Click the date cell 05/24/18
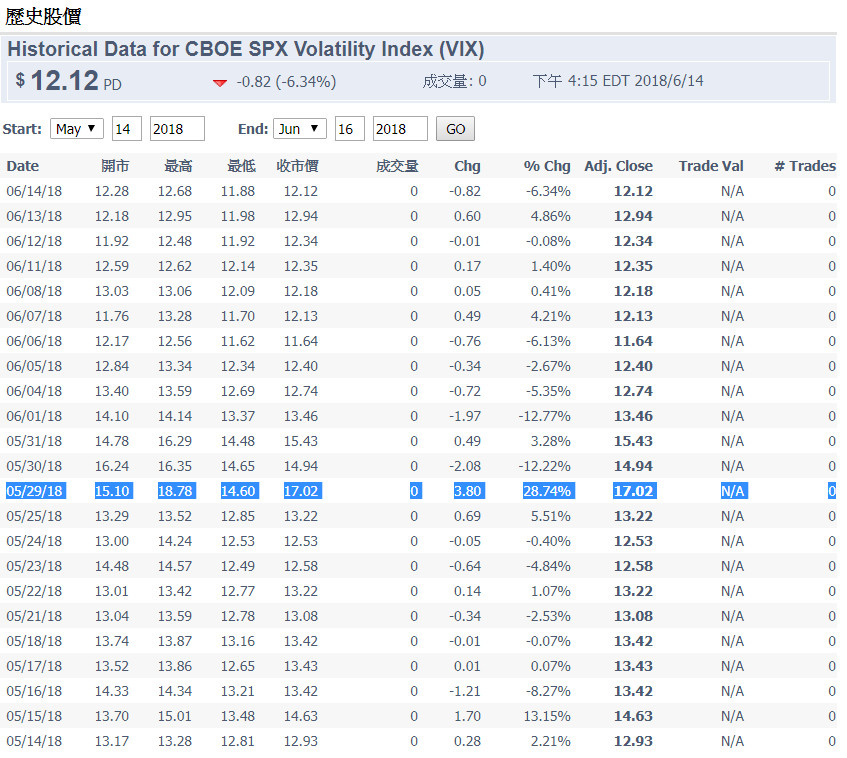The width and height of the screenshot is (847, 758). pos(34,541)
